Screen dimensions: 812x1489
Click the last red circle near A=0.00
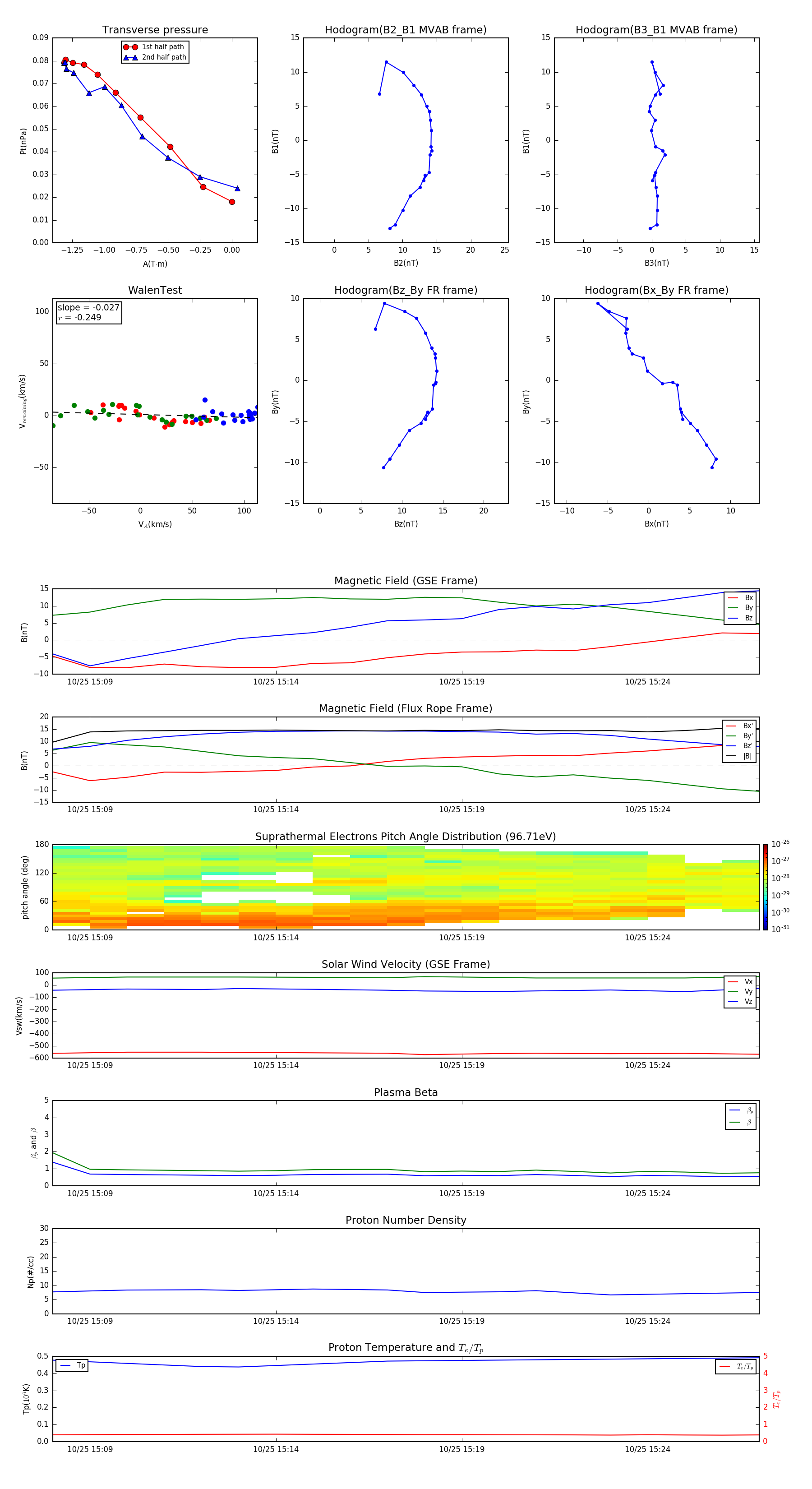tap(232, 202)
